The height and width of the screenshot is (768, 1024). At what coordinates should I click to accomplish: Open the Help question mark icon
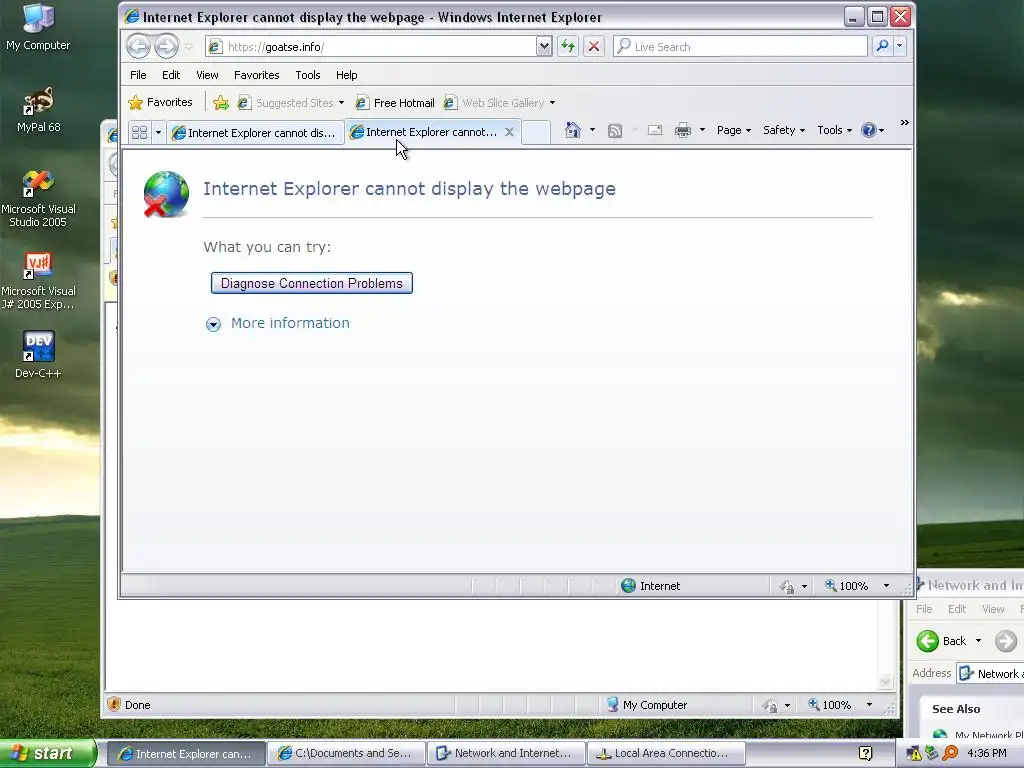pos(869,130)
